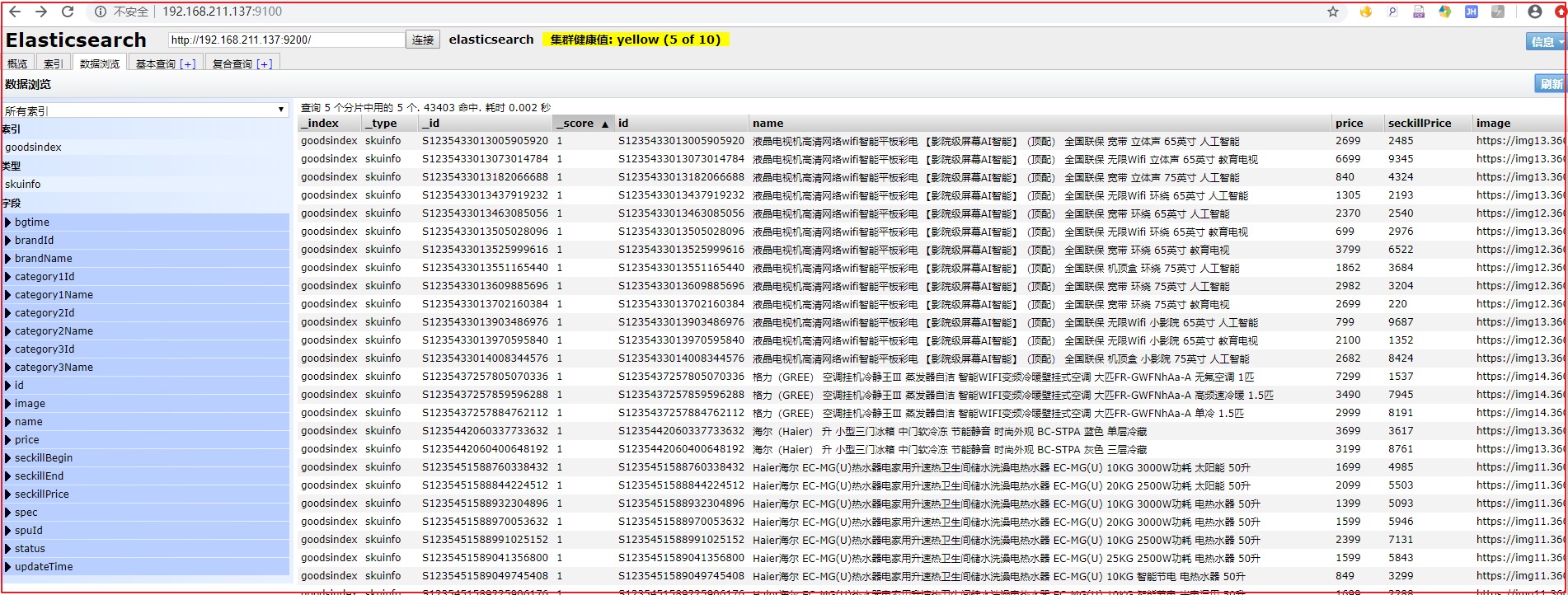Image resolution: width=1568 pixels, height=595 pixels.
Task: Open the 信息 dropdown button
Action: click(x=1546, y=42)
